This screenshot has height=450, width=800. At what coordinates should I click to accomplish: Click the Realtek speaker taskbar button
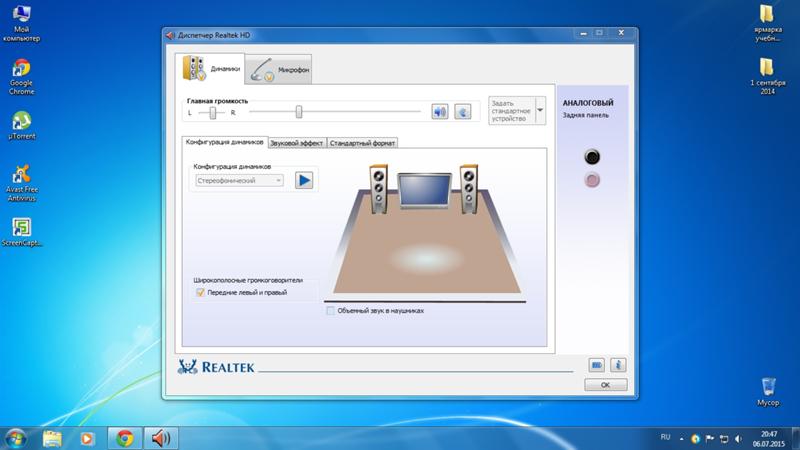tap(161, 438)
